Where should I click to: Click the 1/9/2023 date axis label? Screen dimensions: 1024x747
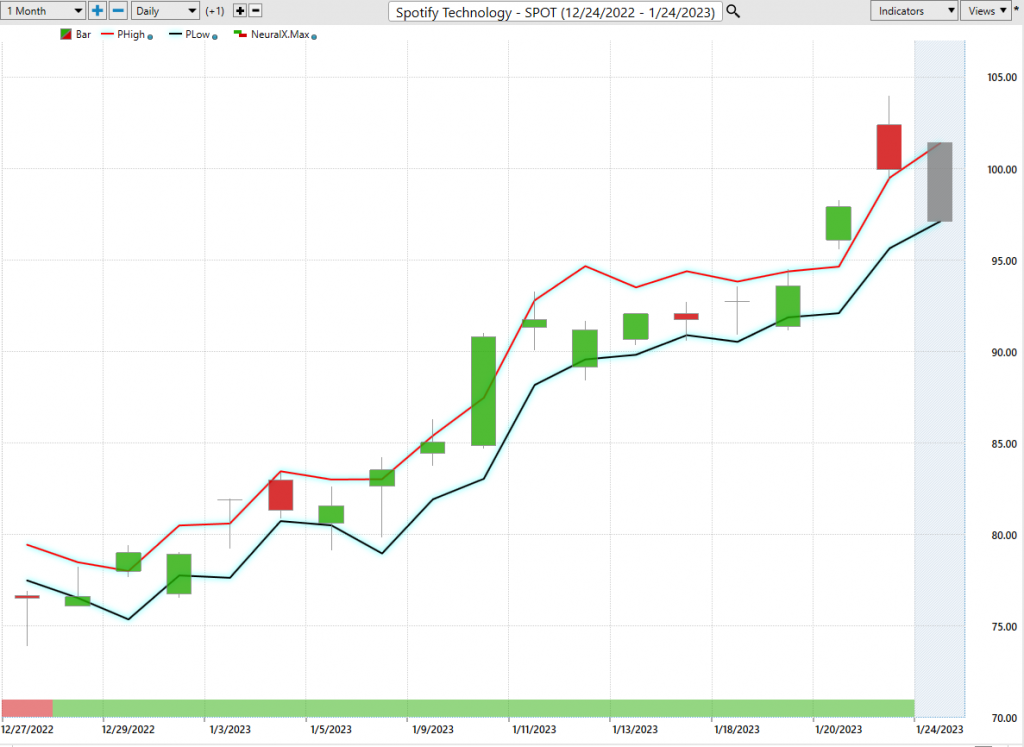[432, 729]
